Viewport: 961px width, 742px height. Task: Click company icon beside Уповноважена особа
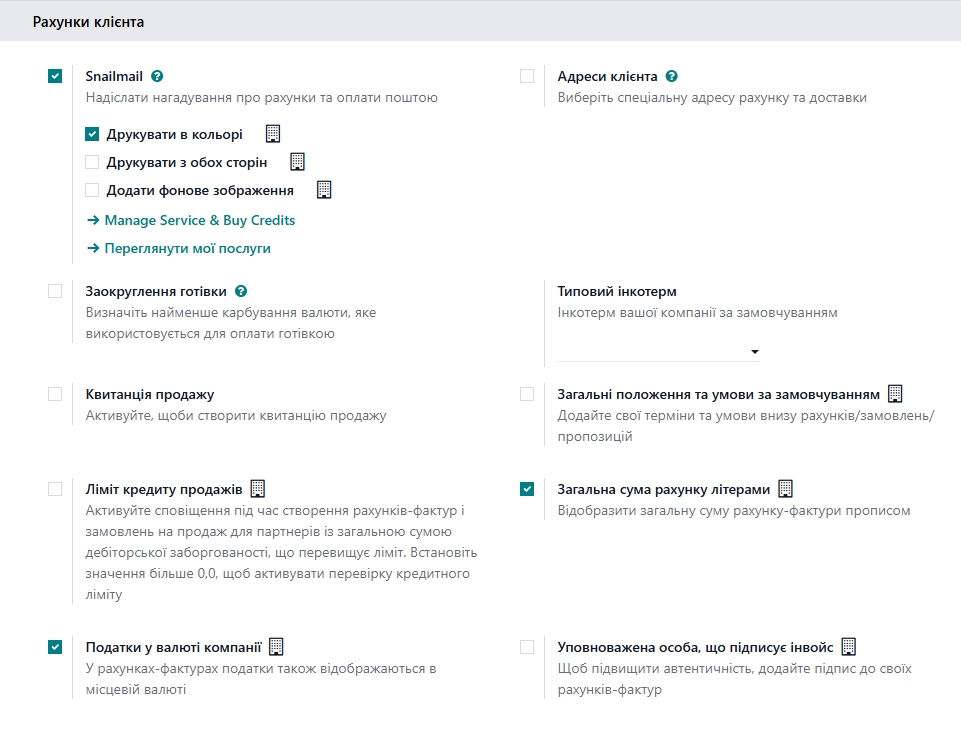coord(848,647)
